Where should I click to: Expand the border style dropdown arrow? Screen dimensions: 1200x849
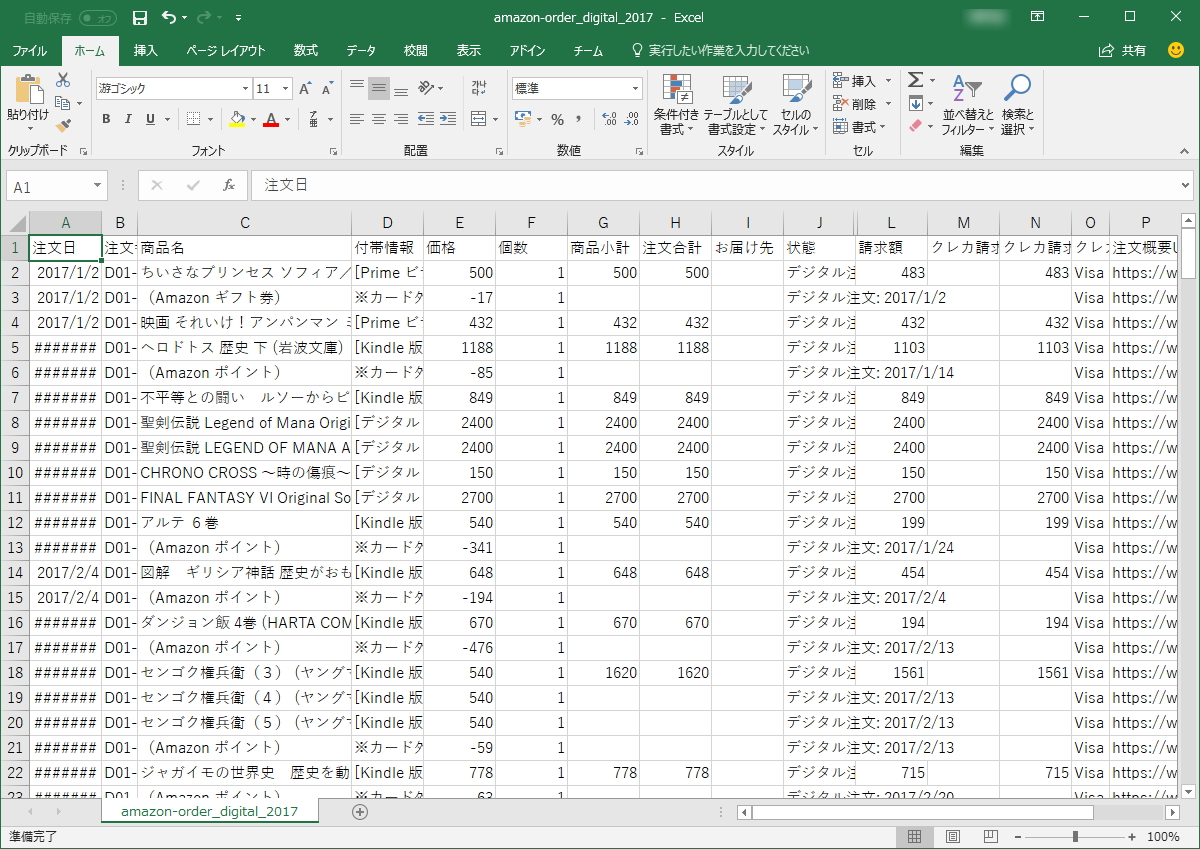[212, 119]
